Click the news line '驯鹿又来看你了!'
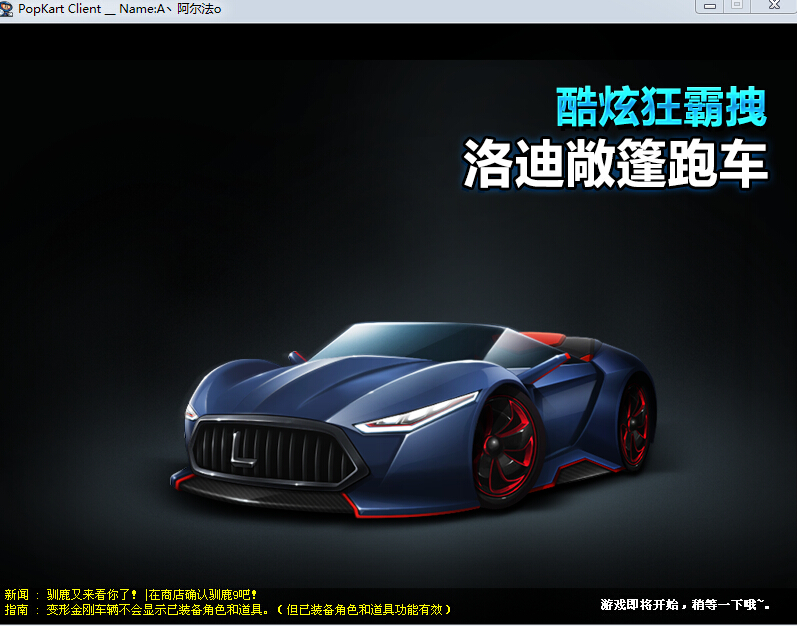The height and width of the screenshot is (626, 797). pyautogui.click(x=91, y=594)
